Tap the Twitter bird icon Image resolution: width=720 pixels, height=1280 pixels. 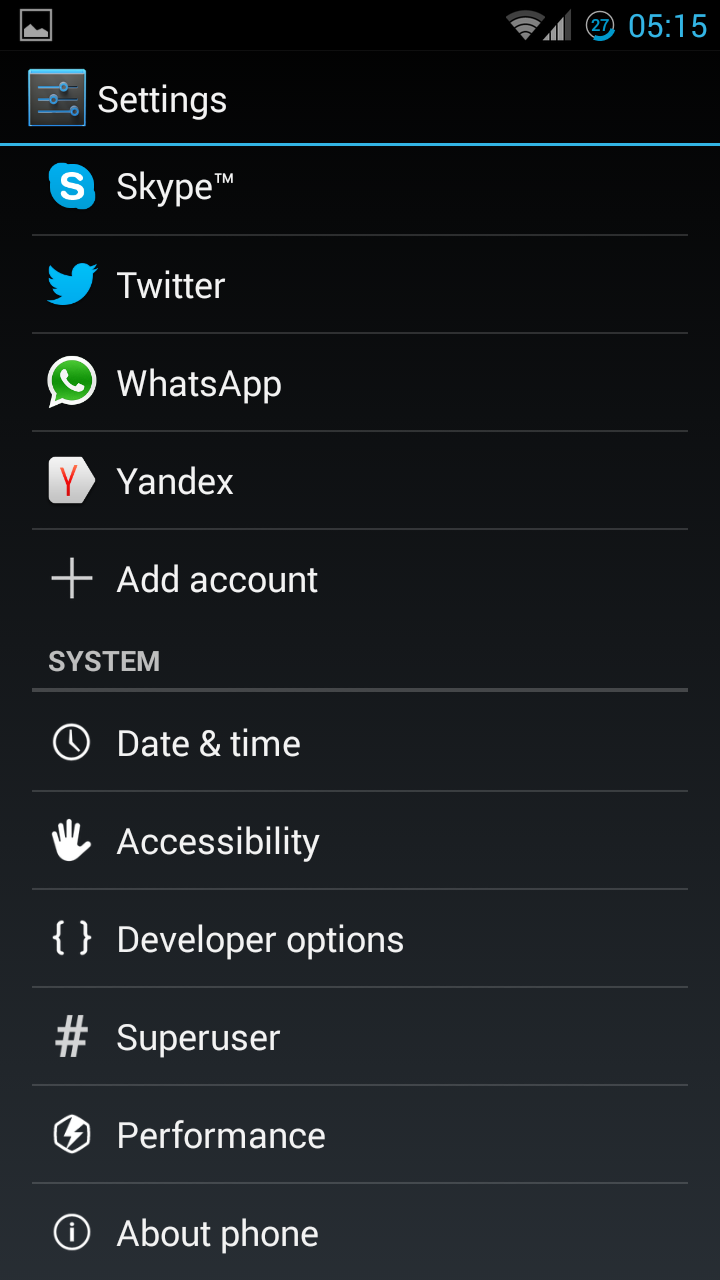[72, 284]
